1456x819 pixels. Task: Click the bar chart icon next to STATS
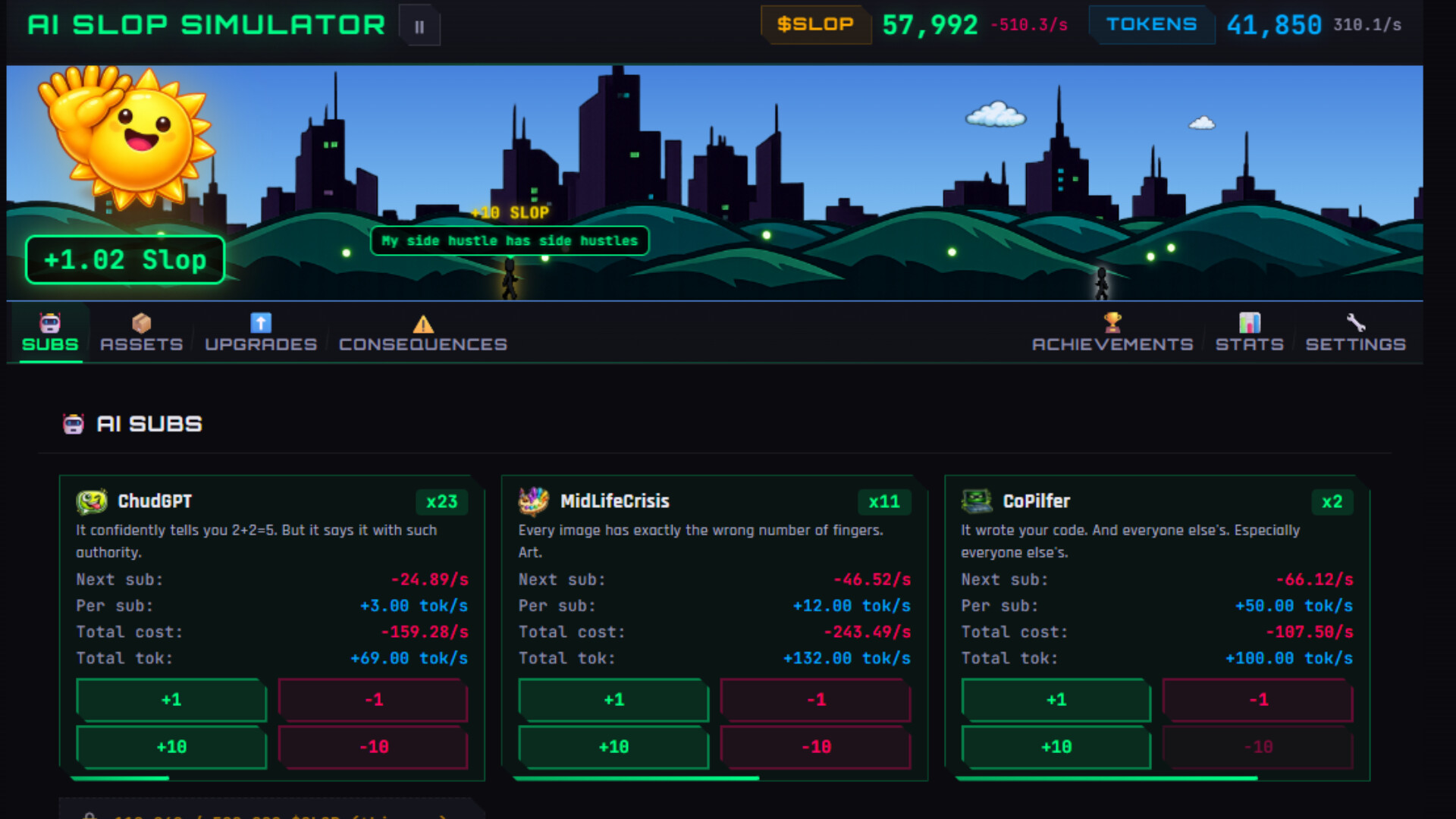(x=1250, y=321)
